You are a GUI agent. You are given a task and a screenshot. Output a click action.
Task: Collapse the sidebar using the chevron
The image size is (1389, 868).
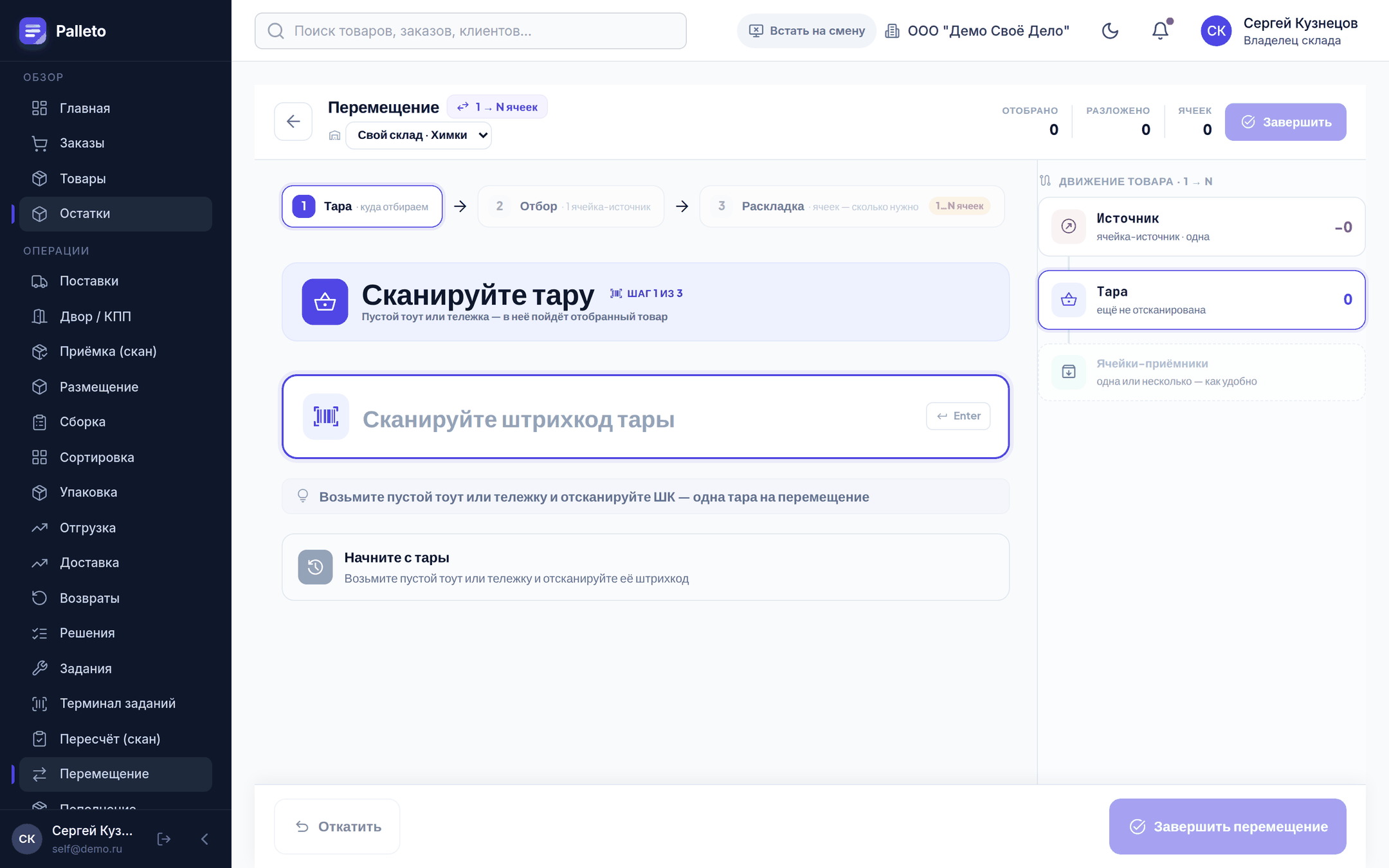tap(204, 838)
